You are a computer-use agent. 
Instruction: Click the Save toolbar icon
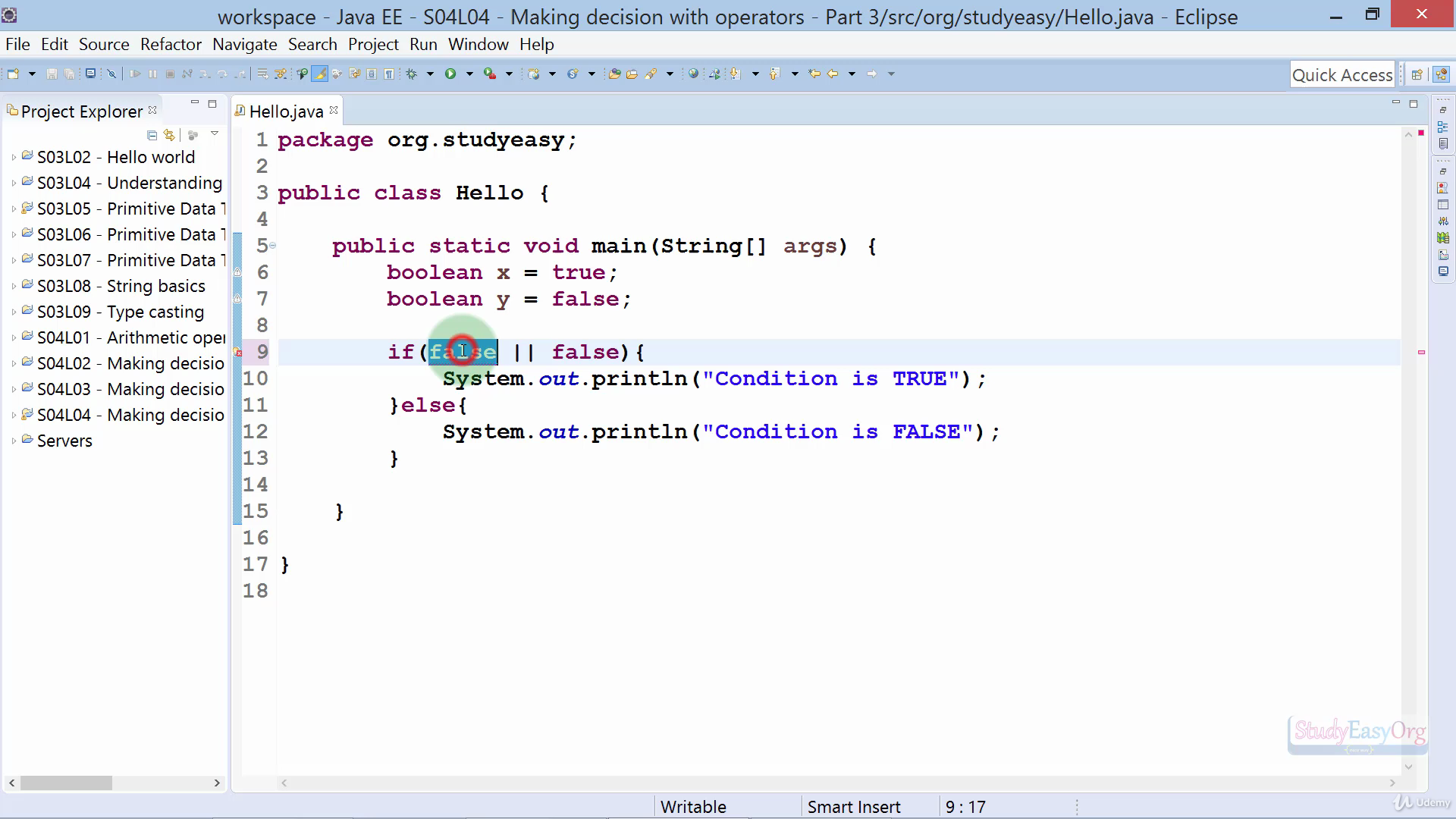(52, 74)
